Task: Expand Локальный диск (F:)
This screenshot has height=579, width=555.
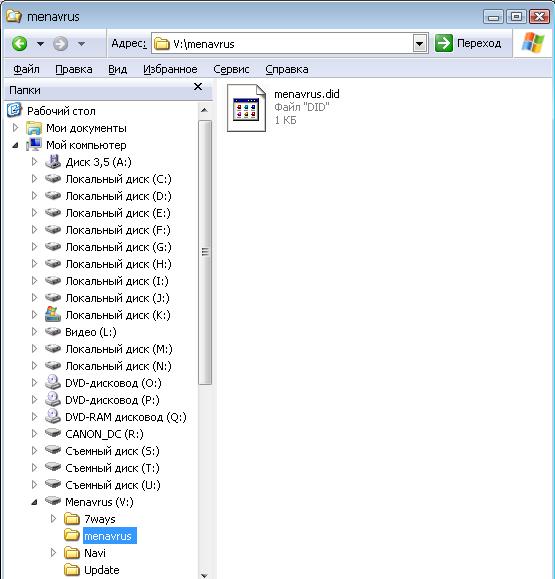Action: (x=34, y=230)
